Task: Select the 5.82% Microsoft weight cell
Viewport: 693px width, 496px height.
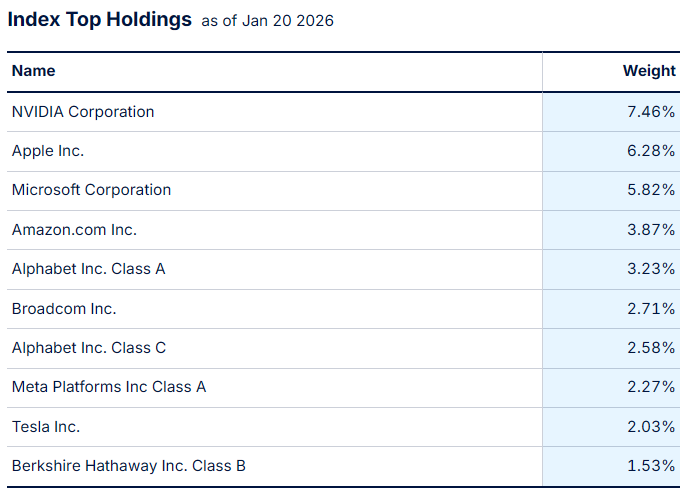Action: coord(651,190)
